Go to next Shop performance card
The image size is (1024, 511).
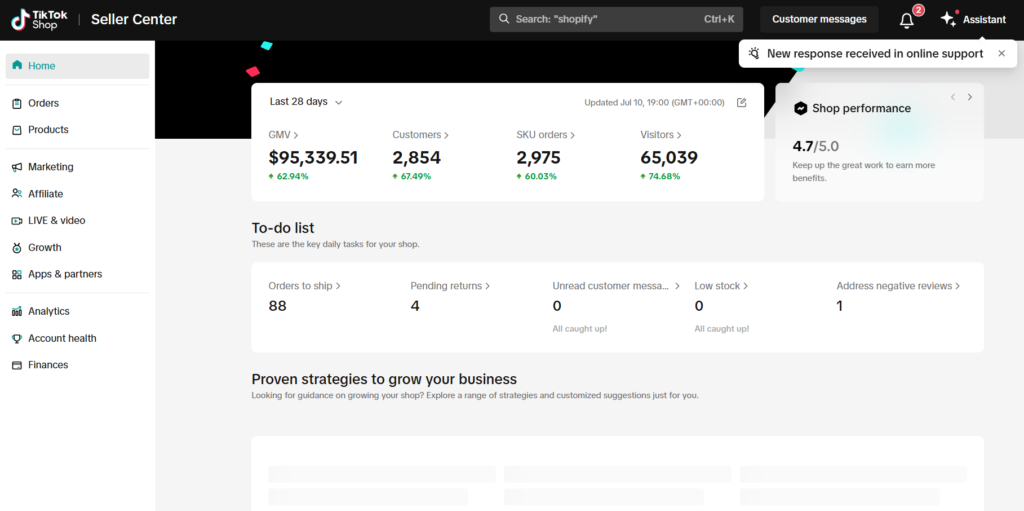[969, 97]
